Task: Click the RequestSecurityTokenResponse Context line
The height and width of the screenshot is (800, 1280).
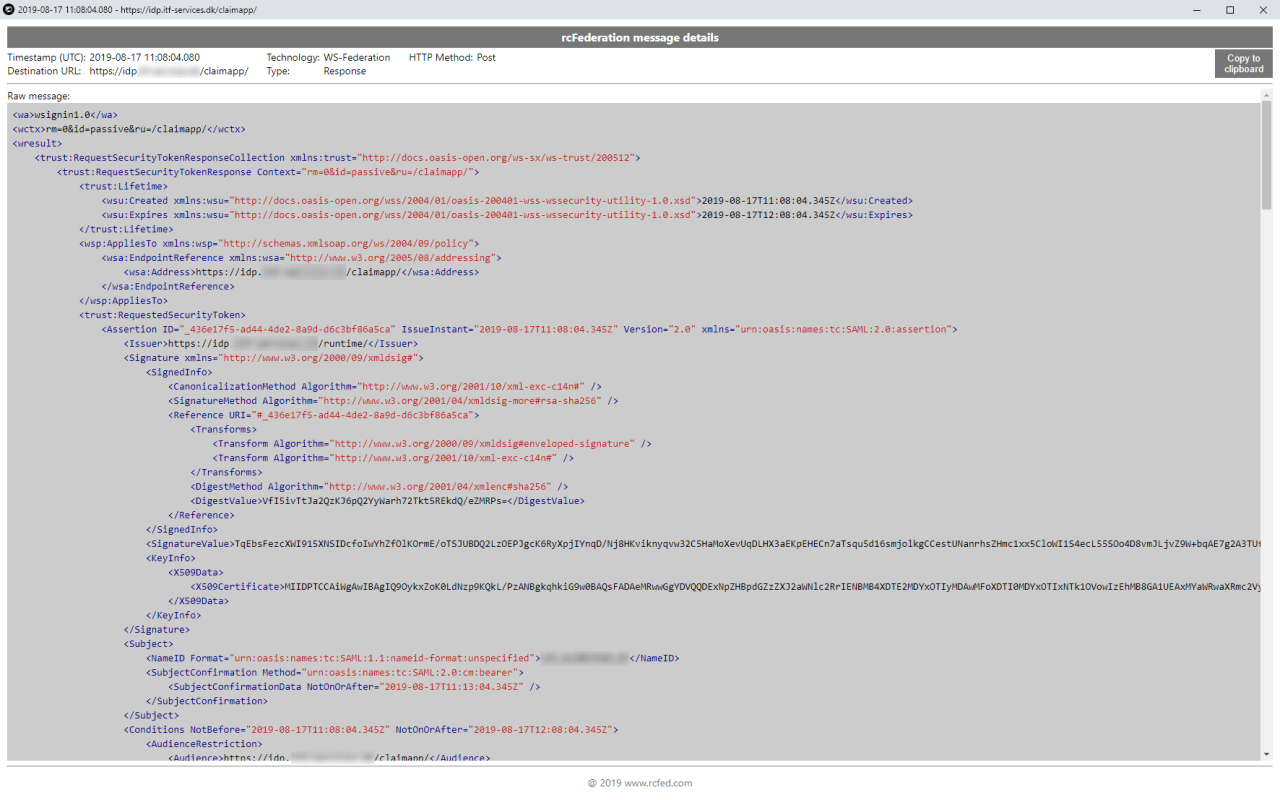Action: [x=269, y=172]
